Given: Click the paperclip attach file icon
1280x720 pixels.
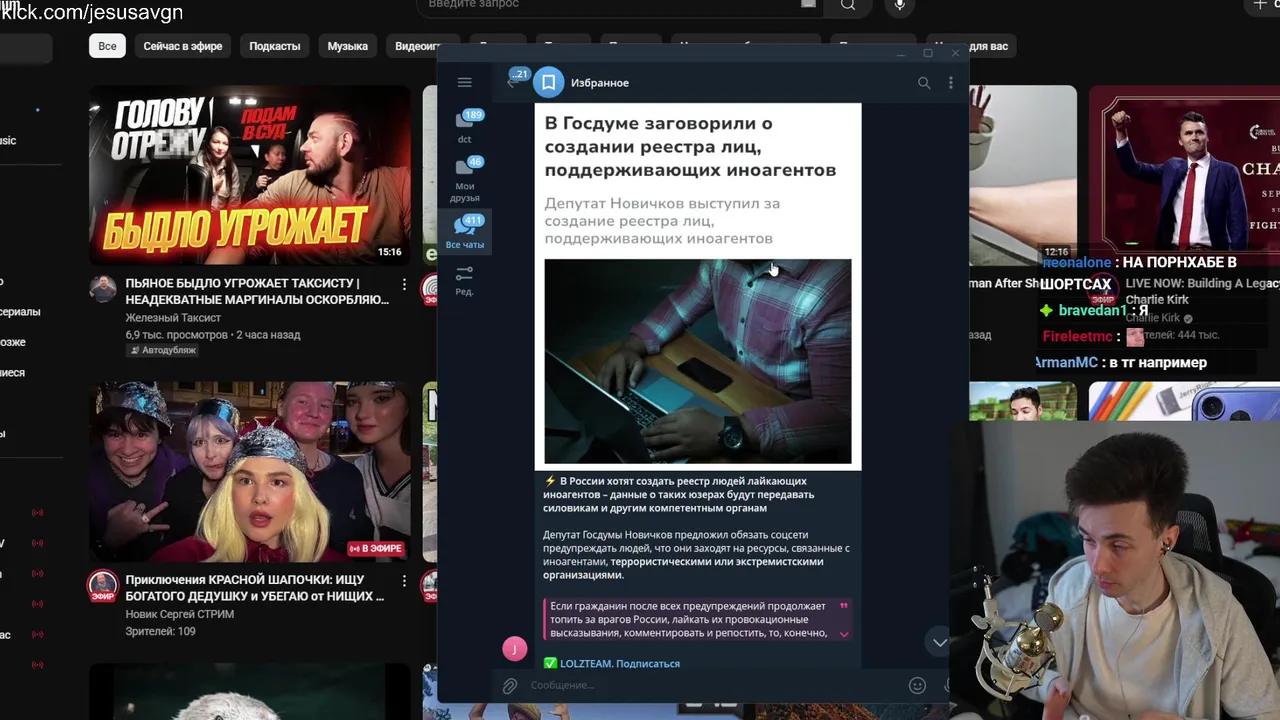Looking at the screenshot, I should point(510,685).
